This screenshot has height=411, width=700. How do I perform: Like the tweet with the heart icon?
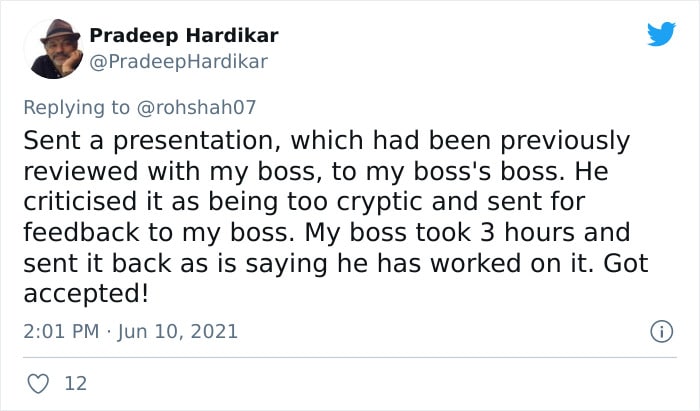pos(38,383)
